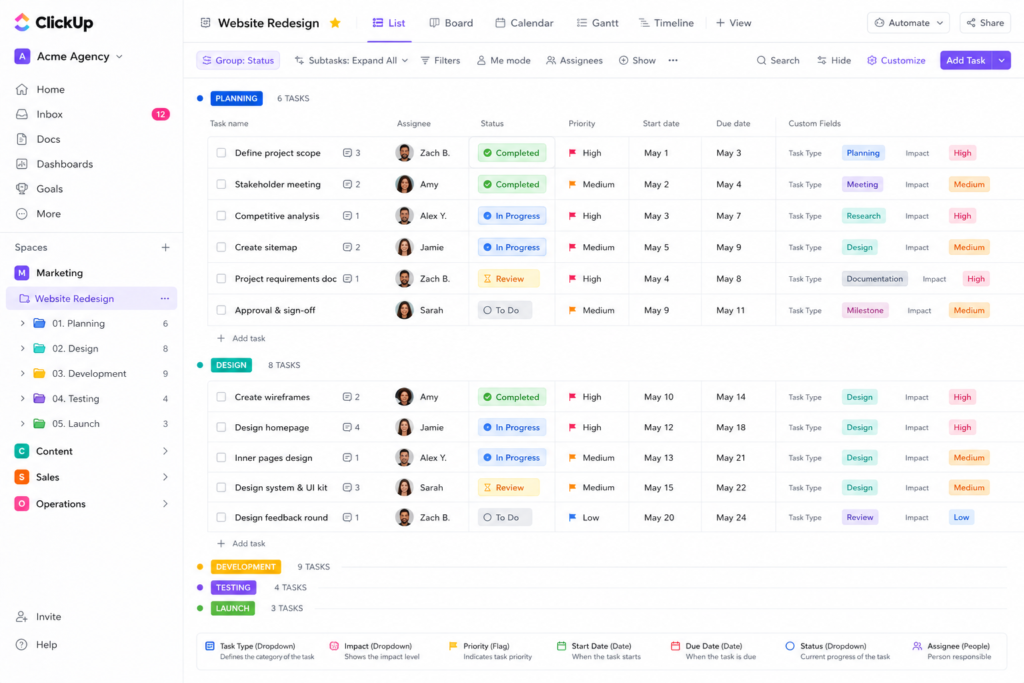Add a new View tab
The height and width of the screenshot is (683, 1024).
pyautogui.click(x=733, y=23)
